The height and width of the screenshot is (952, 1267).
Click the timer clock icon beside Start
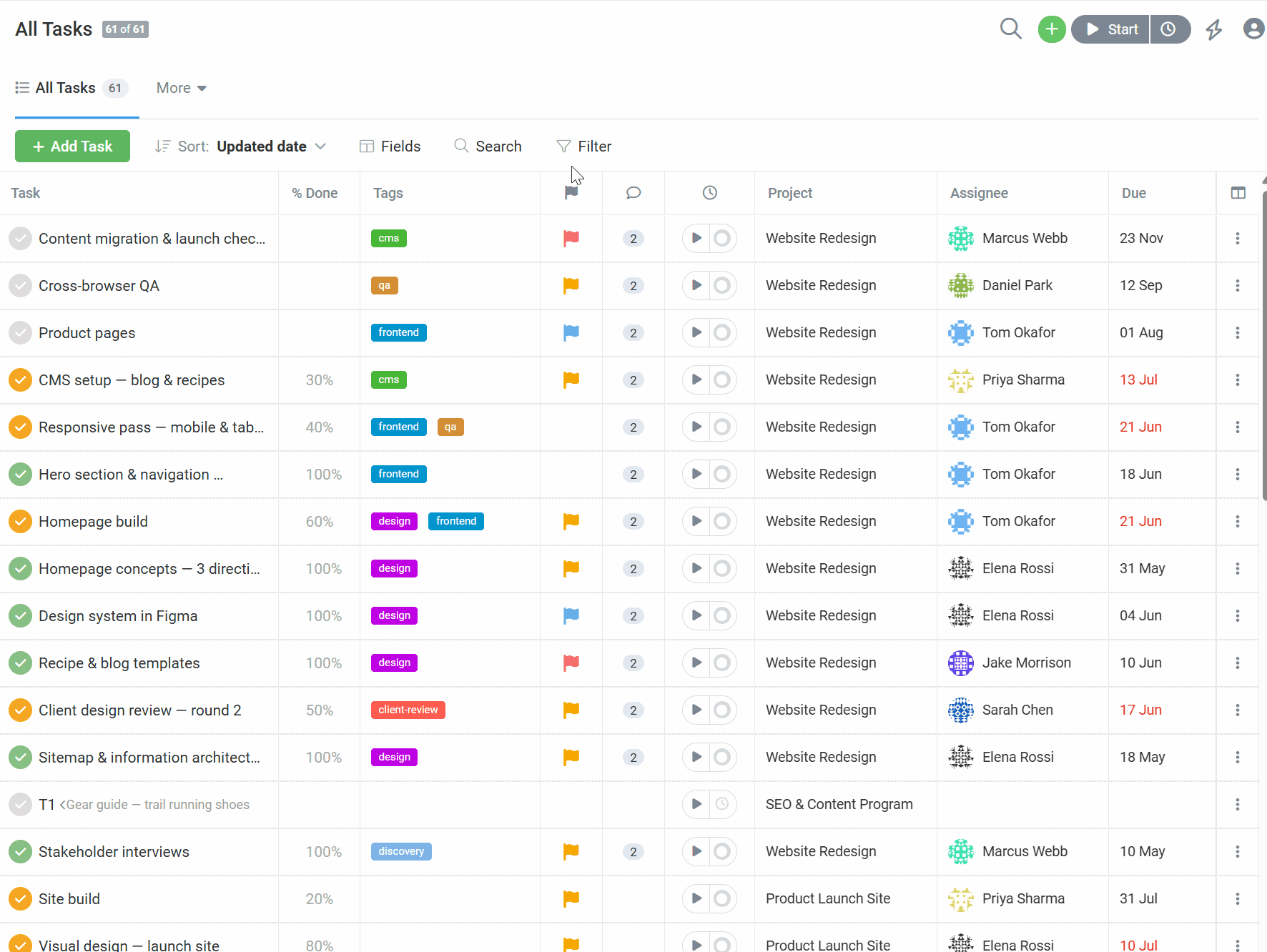[1168, 29]
